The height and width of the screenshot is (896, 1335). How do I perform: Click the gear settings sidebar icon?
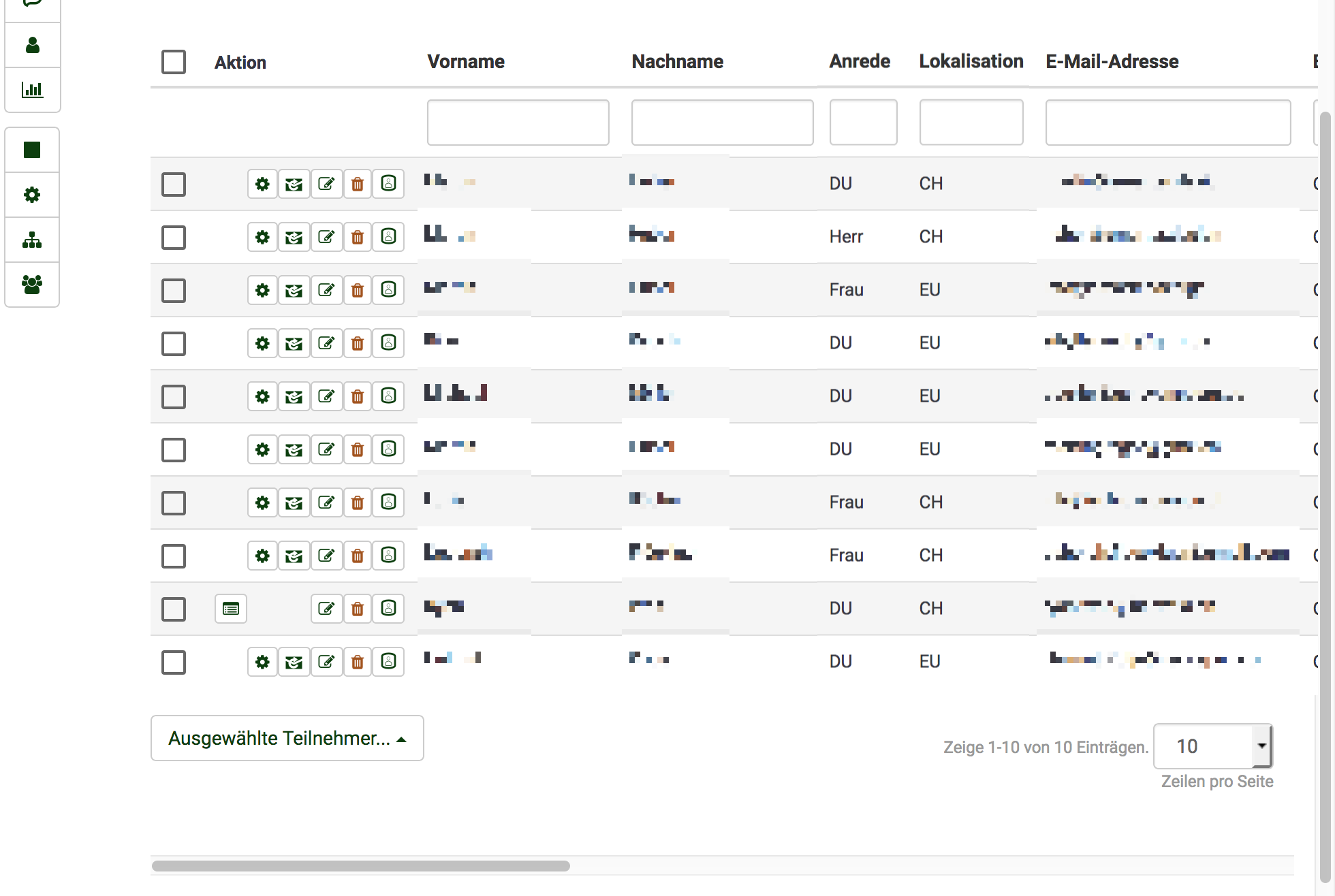click(32, 195)
